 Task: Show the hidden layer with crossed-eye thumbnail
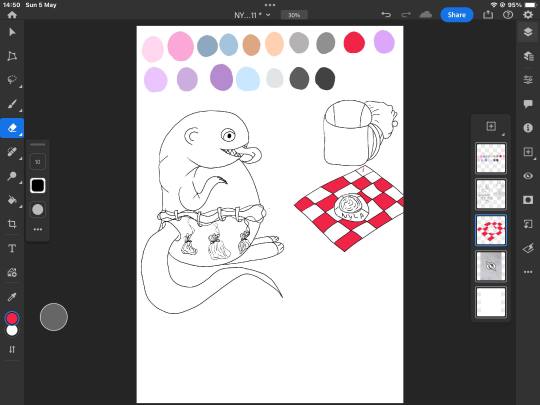(x=491, y=266)
